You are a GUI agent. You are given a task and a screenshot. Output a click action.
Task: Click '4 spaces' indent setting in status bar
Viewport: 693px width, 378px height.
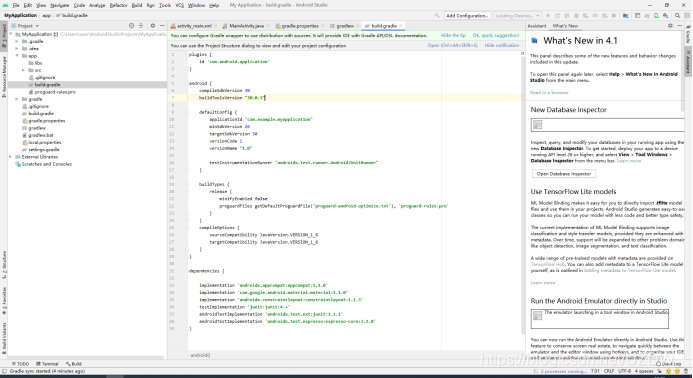(644, 371)
